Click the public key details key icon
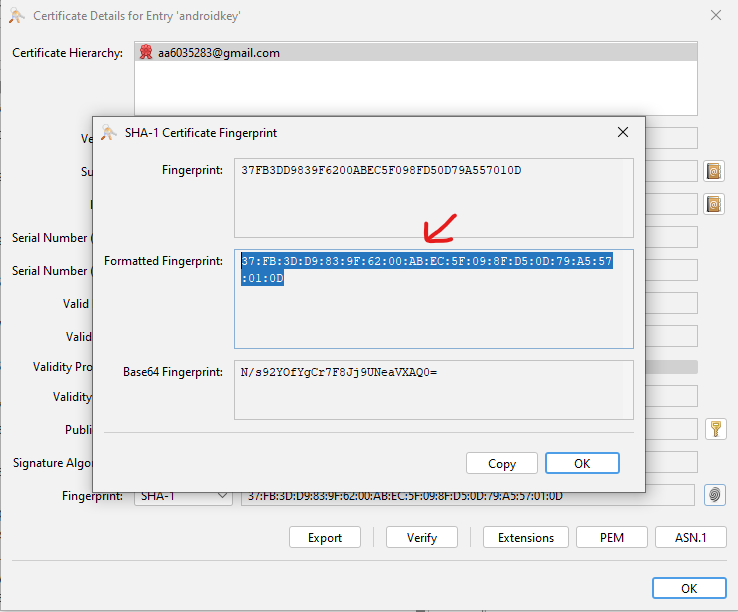Screen dimensions: 738x612 (715, 429)
